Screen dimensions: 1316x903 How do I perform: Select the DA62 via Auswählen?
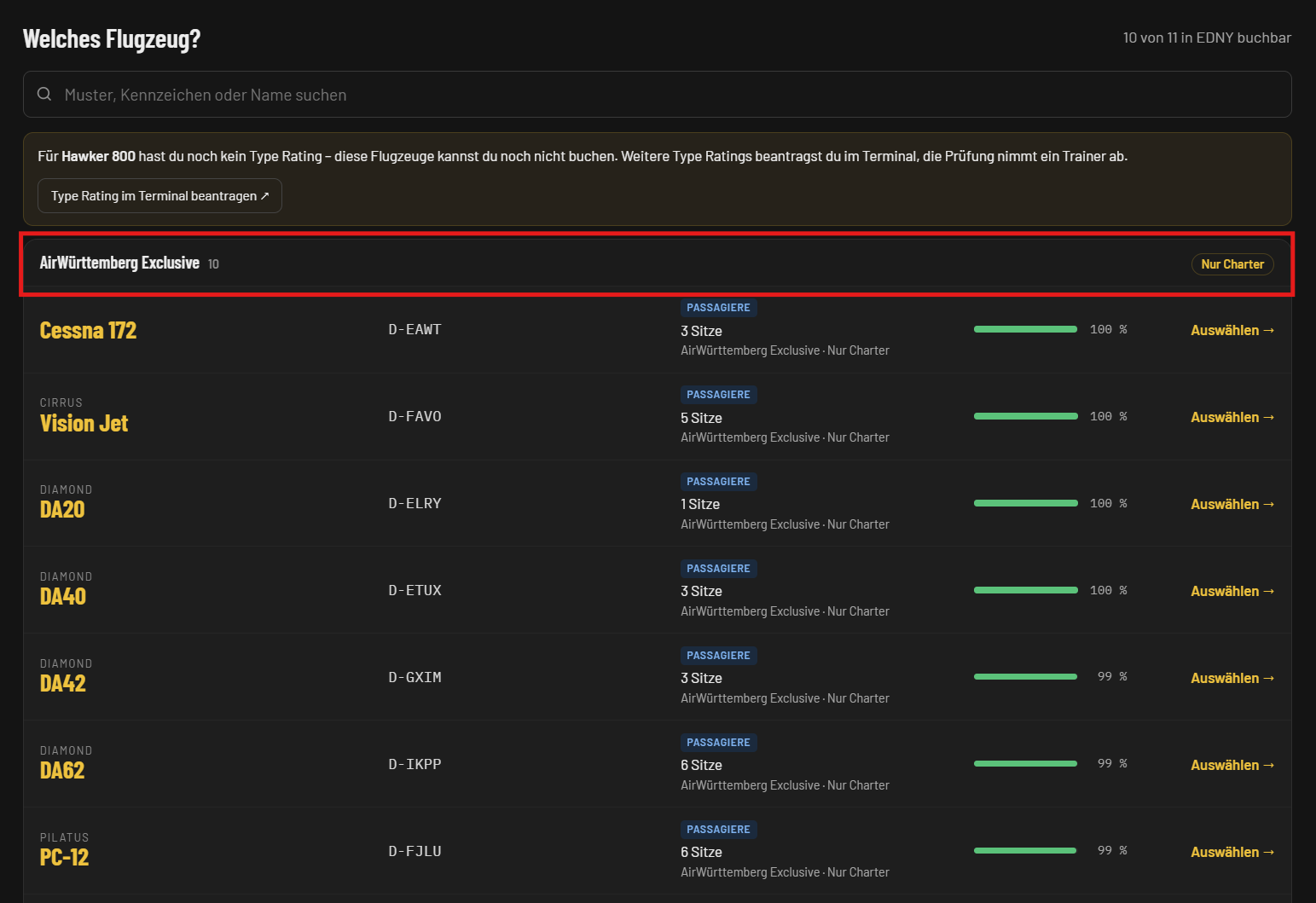(1232, 765)
